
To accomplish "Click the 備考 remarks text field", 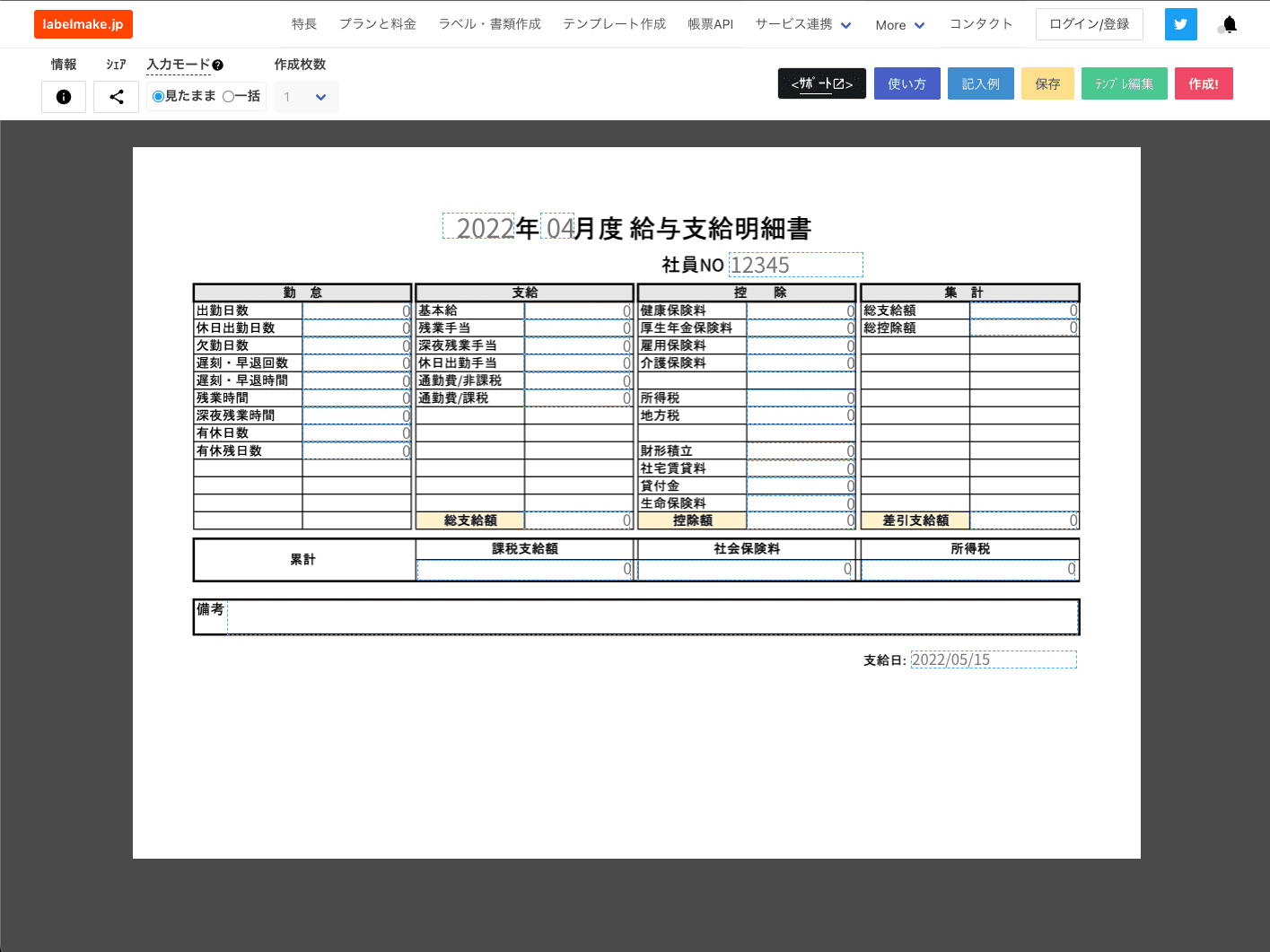I will [x=652, y=617].
